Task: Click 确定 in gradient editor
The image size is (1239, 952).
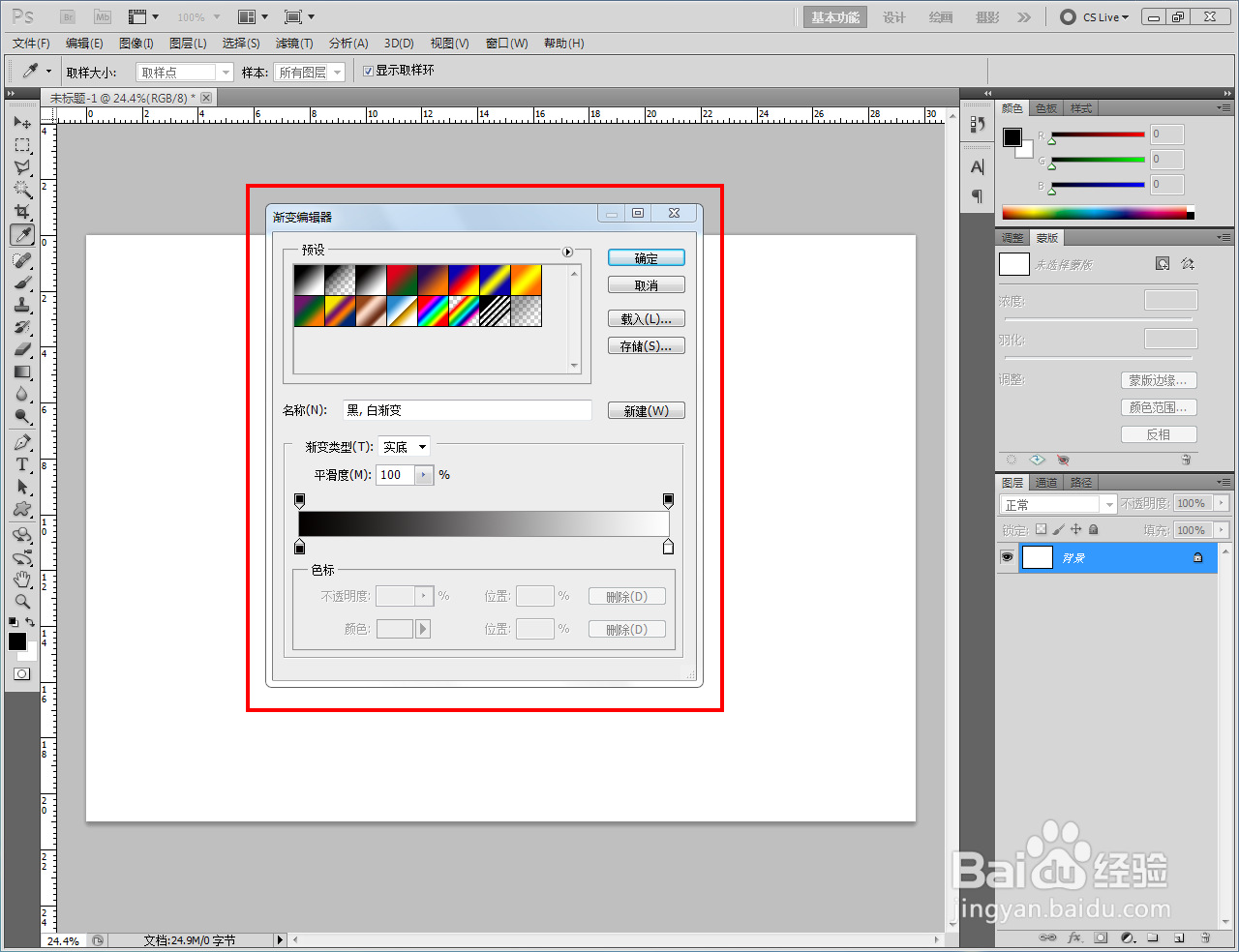Action: click(x=647, y=258)
